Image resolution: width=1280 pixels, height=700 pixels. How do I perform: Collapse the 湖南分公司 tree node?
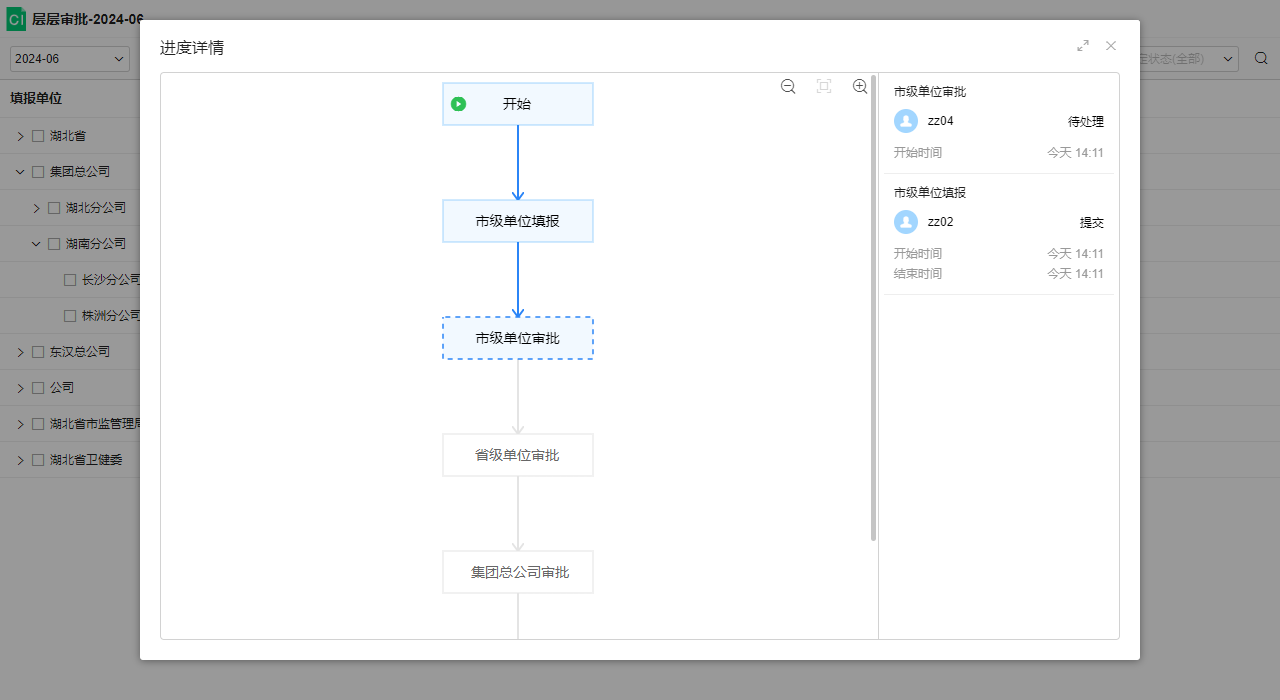pyautogui.click(x=36, y=244)
